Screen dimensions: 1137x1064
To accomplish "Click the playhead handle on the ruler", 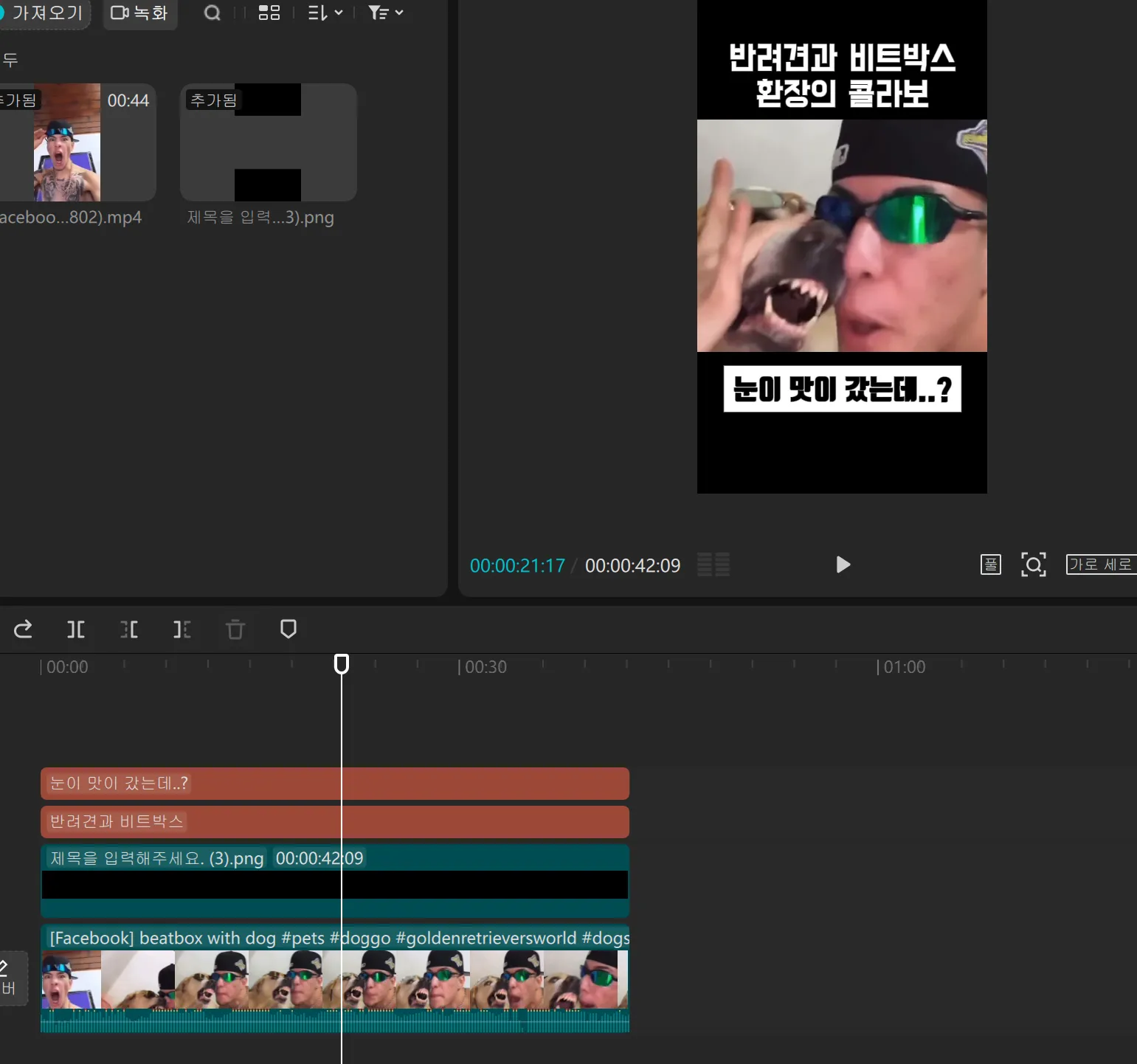I will point(342,664).
